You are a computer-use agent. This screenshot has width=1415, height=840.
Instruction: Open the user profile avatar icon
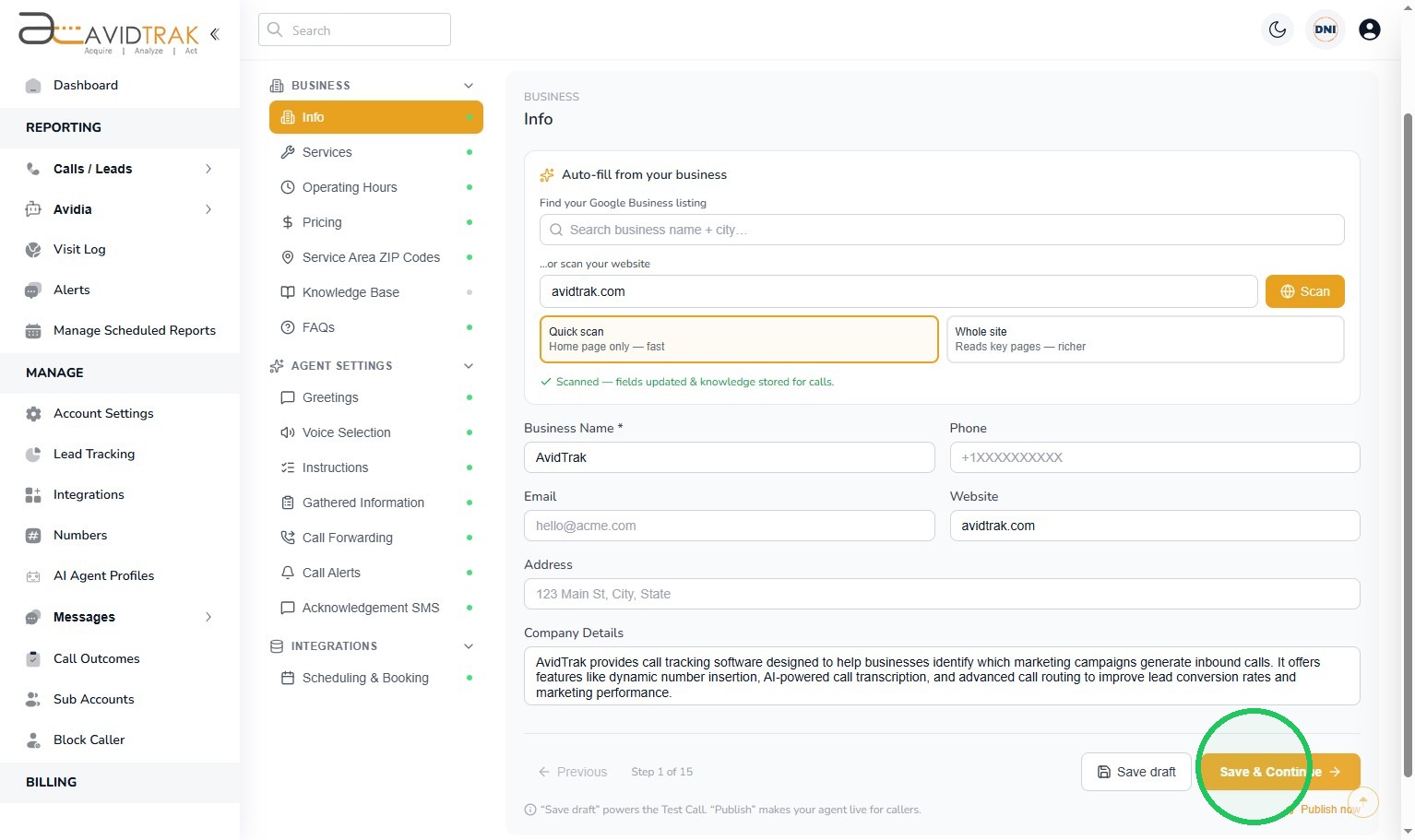(x=1370, y=30)
